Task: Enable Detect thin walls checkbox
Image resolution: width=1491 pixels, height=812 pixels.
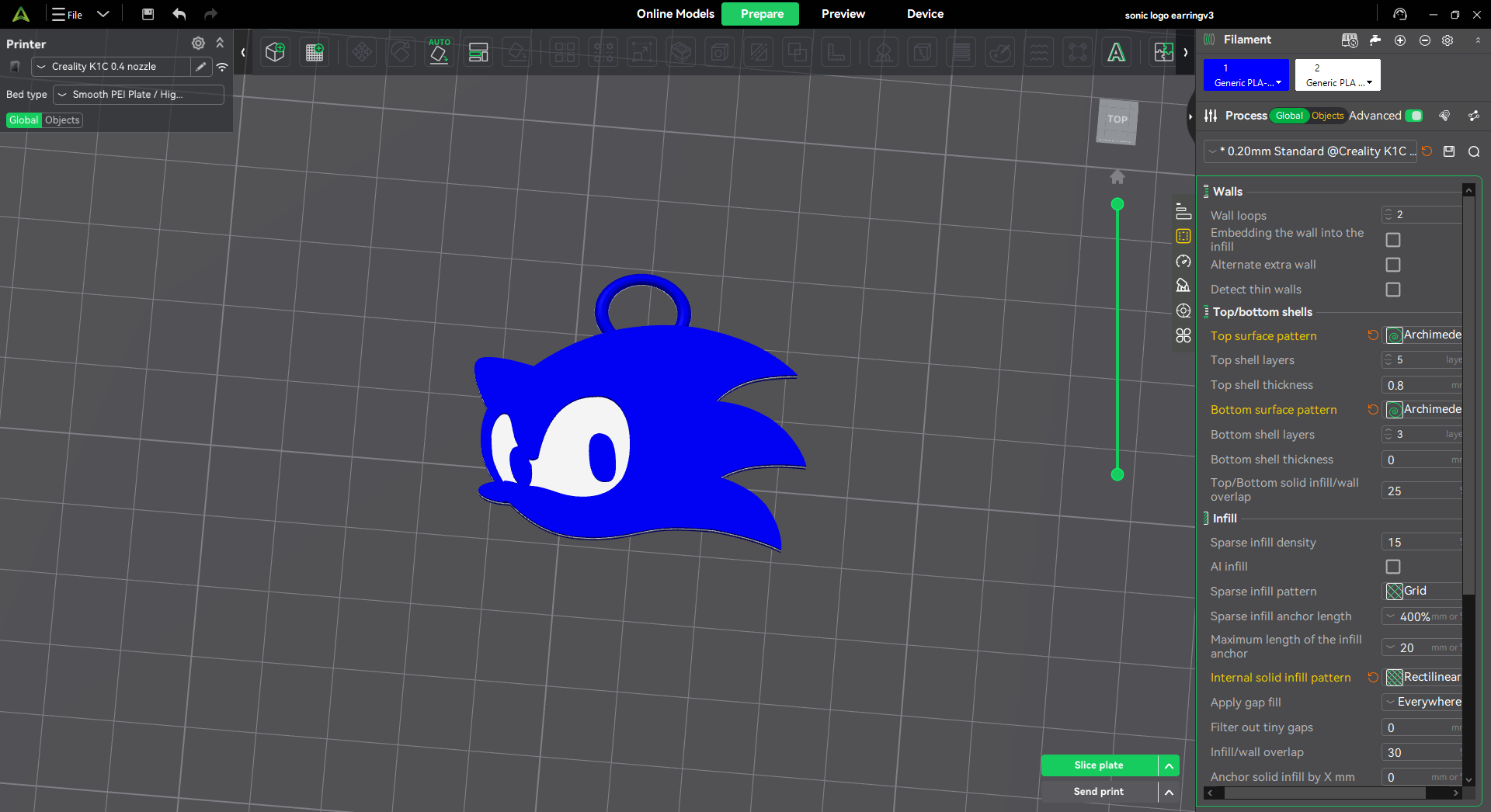Action: (x=1393, y=290)
